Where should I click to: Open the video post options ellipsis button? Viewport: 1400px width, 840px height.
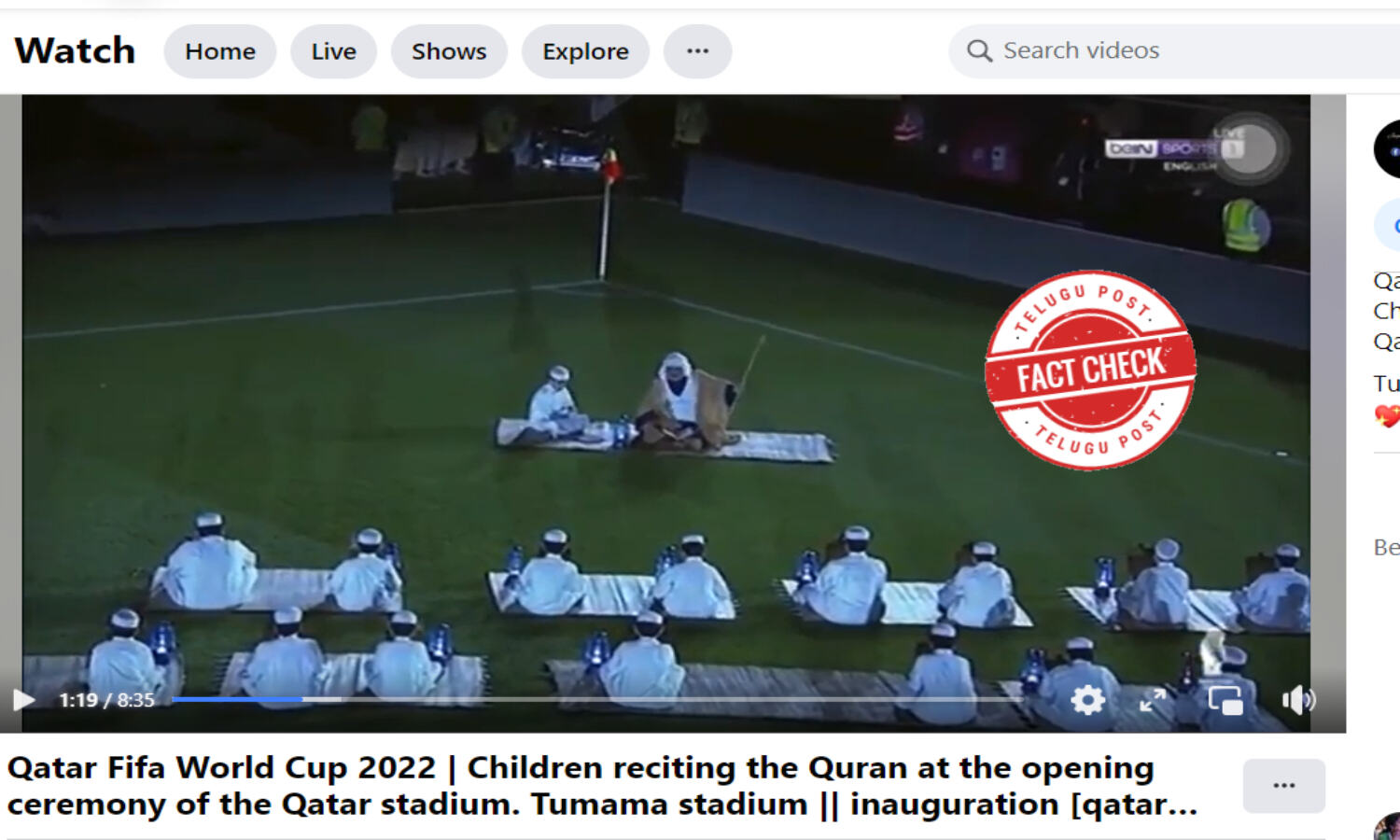click(1283, 786)
